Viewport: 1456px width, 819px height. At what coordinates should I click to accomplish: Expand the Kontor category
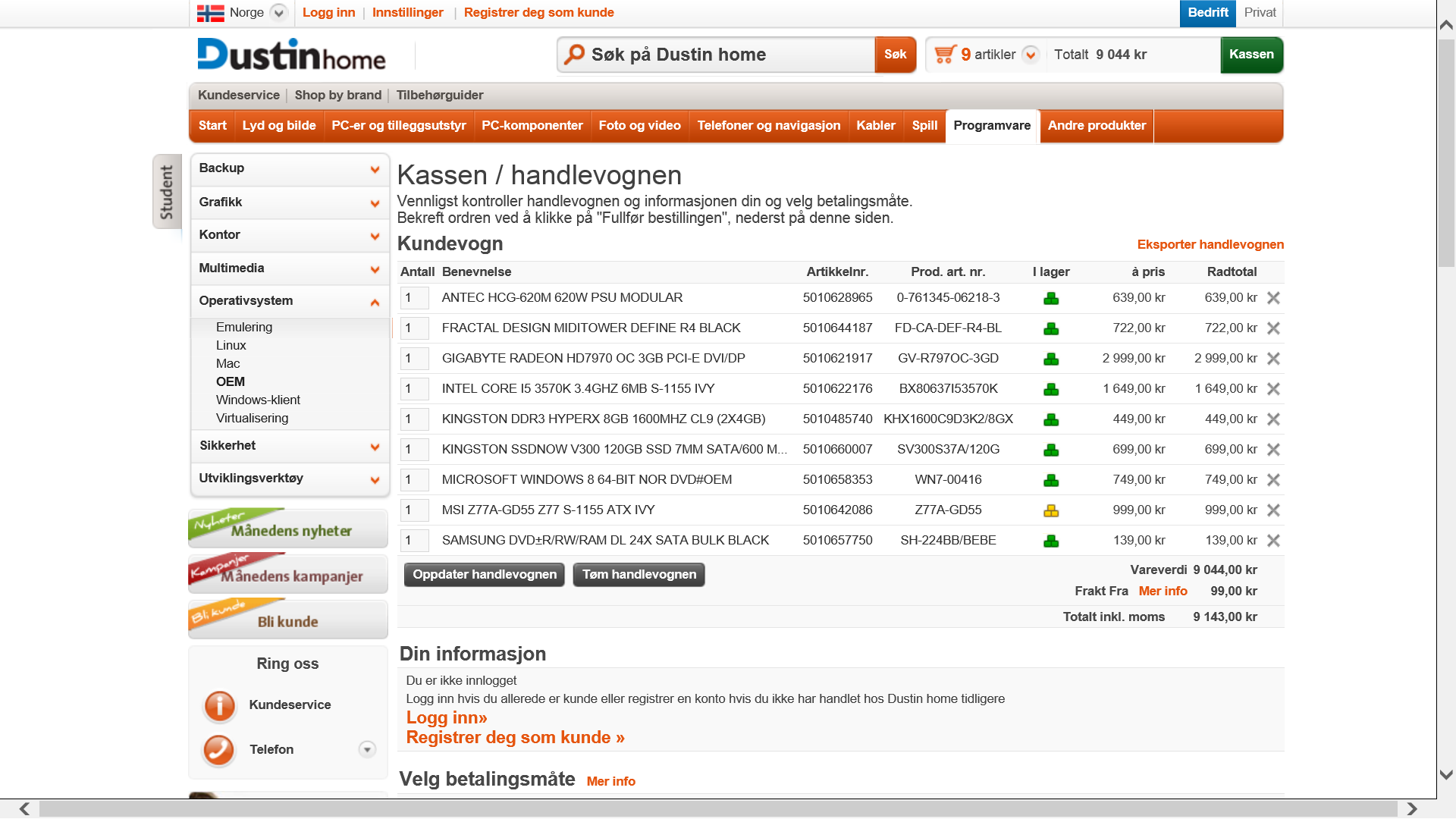point(375,236)
